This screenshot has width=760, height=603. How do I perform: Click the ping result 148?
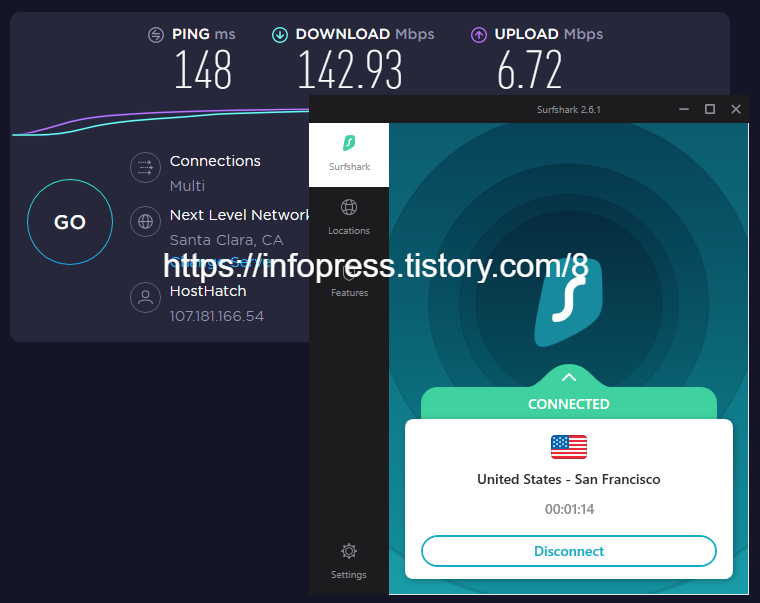(x=203, y=70)
